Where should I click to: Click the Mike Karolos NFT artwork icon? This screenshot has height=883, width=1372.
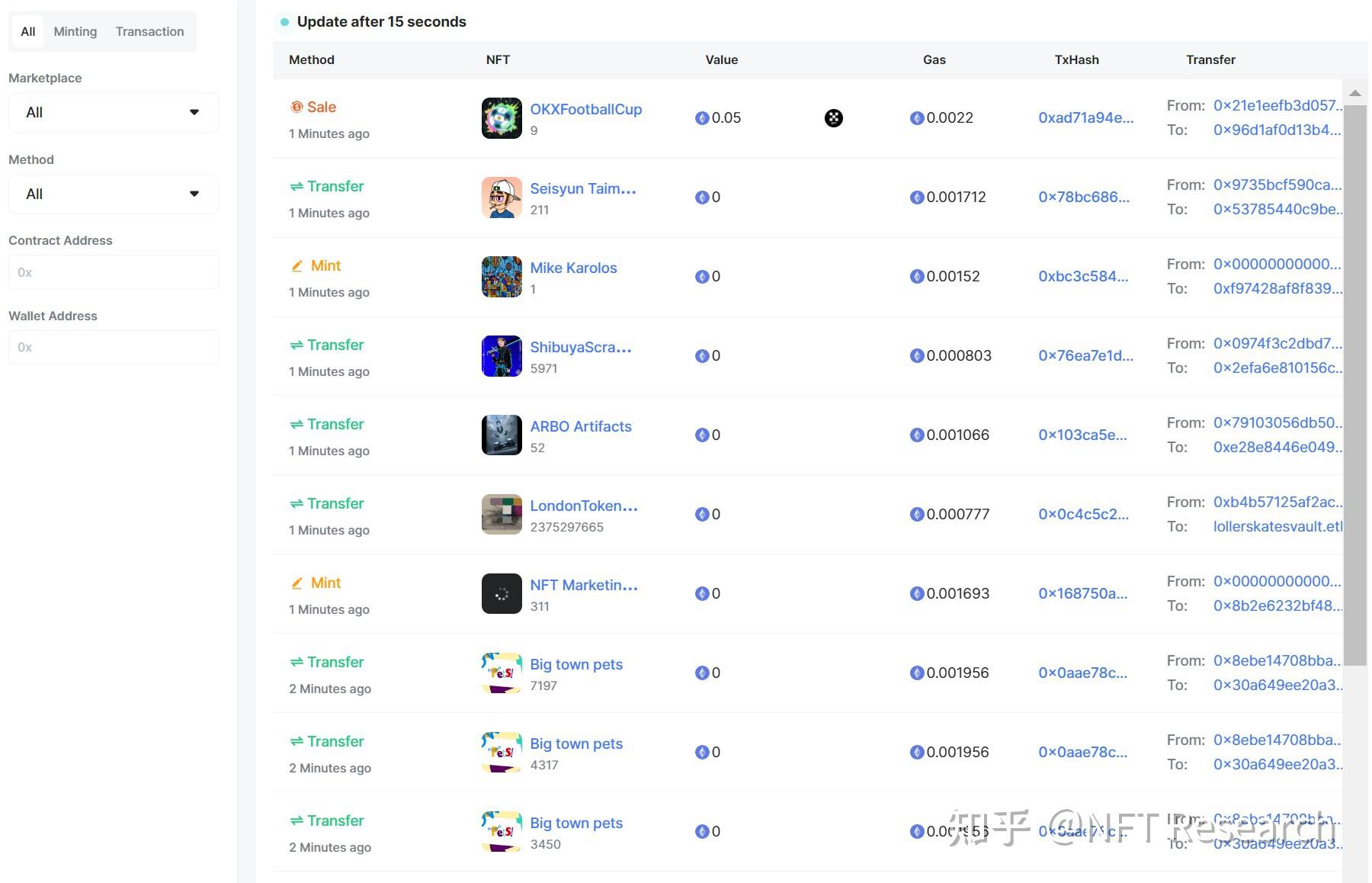tap(502, 277)
